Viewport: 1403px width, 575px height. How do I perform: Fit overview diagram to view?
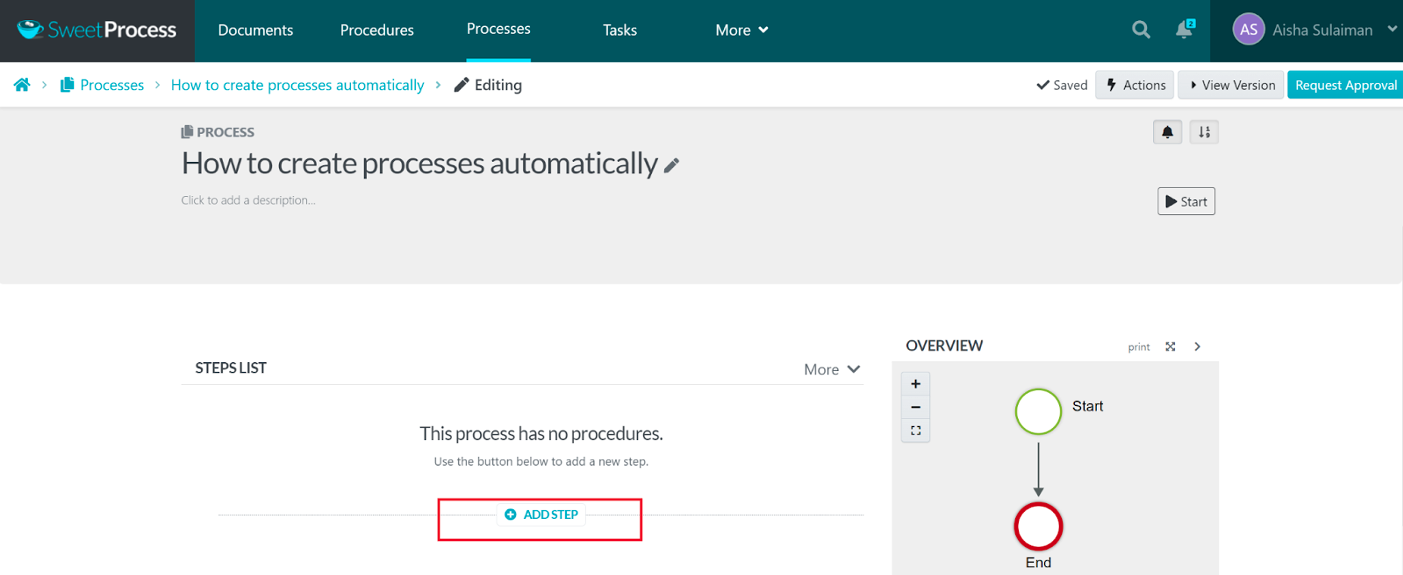[x=915, y=431]
